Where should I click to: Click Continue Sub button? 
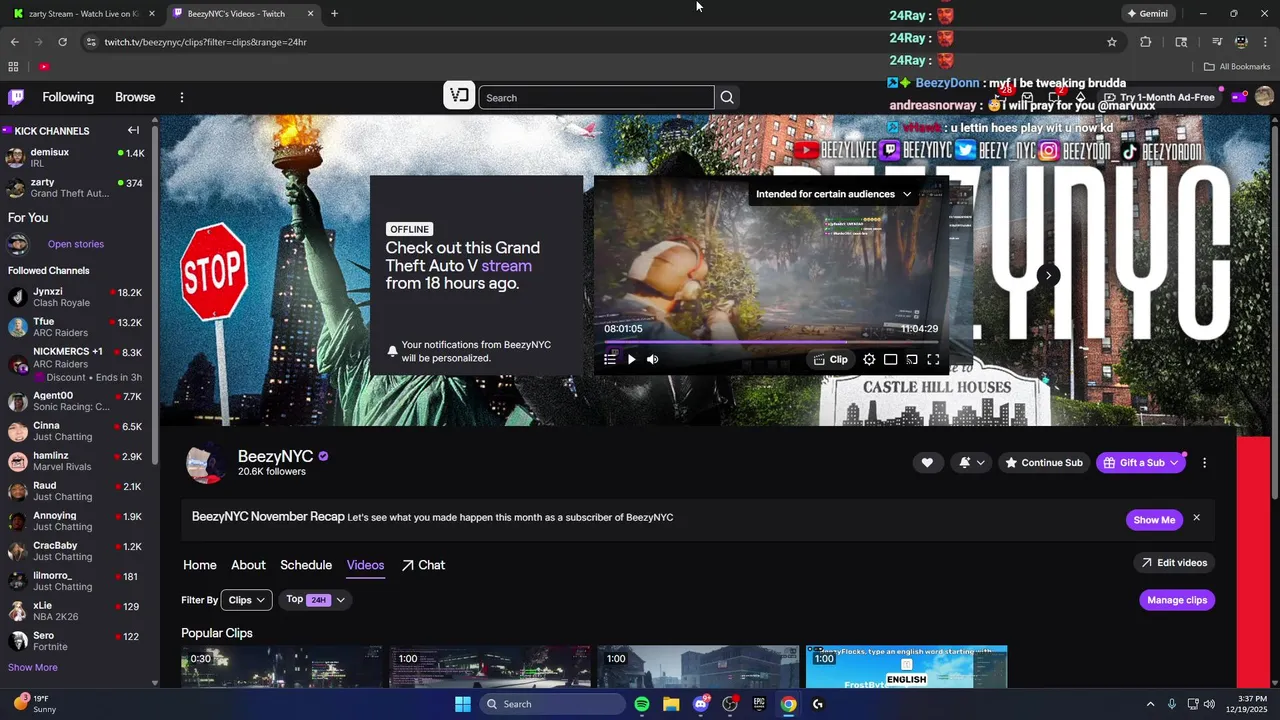[1044, 463]
